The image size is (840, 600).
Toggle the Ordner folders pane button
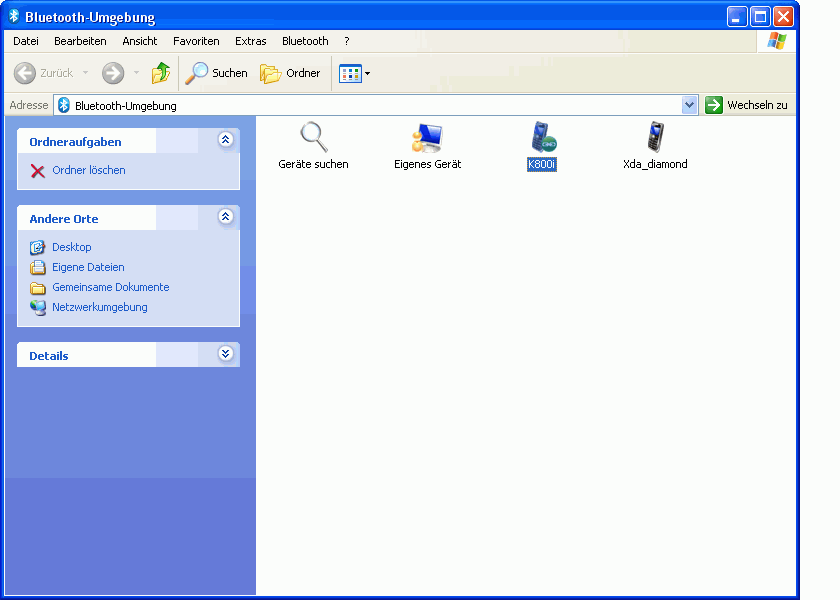pyautogui.click(x=291, y=73)
